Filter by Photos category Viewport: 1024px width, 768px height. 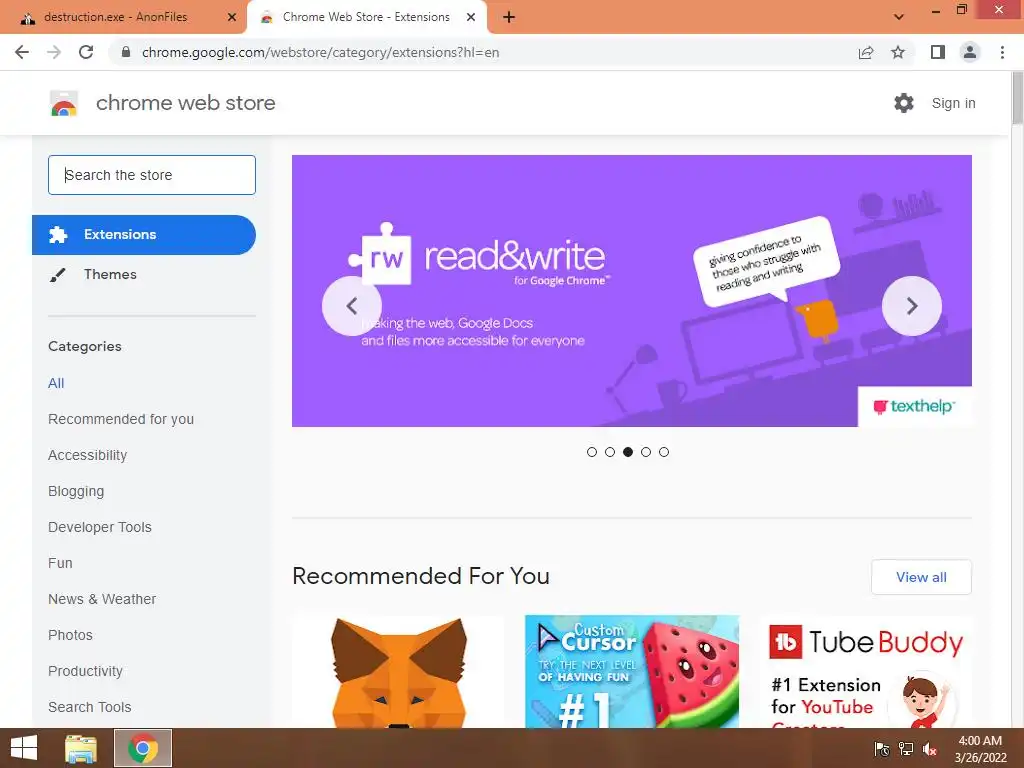(x=71, y=635)
